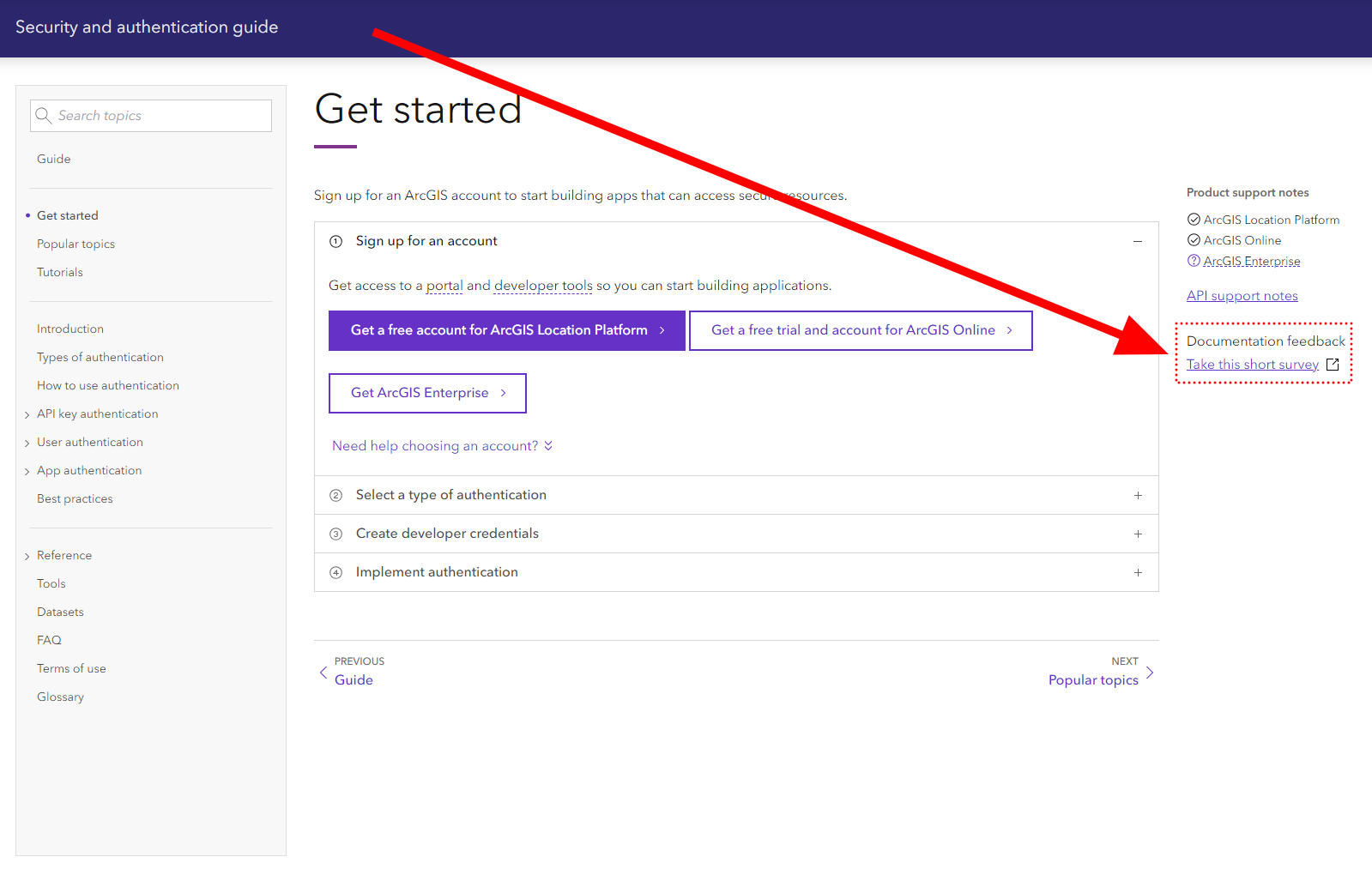Expand Create developer credentials section
Image resolution: width=1372 pixels, height=869 pixels.
[1138, 534]
